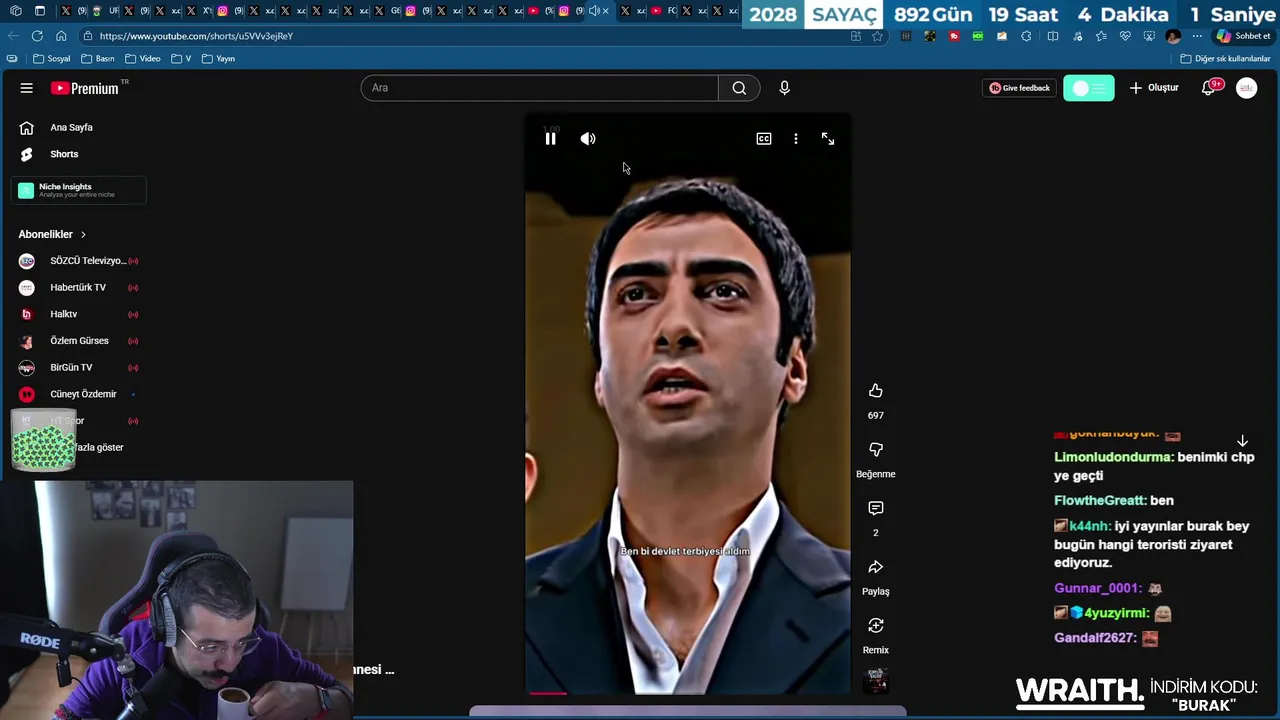Open the YouTube hamburger guide menu
Viewport: 1280px width, 720px height.
pos(27,88)
